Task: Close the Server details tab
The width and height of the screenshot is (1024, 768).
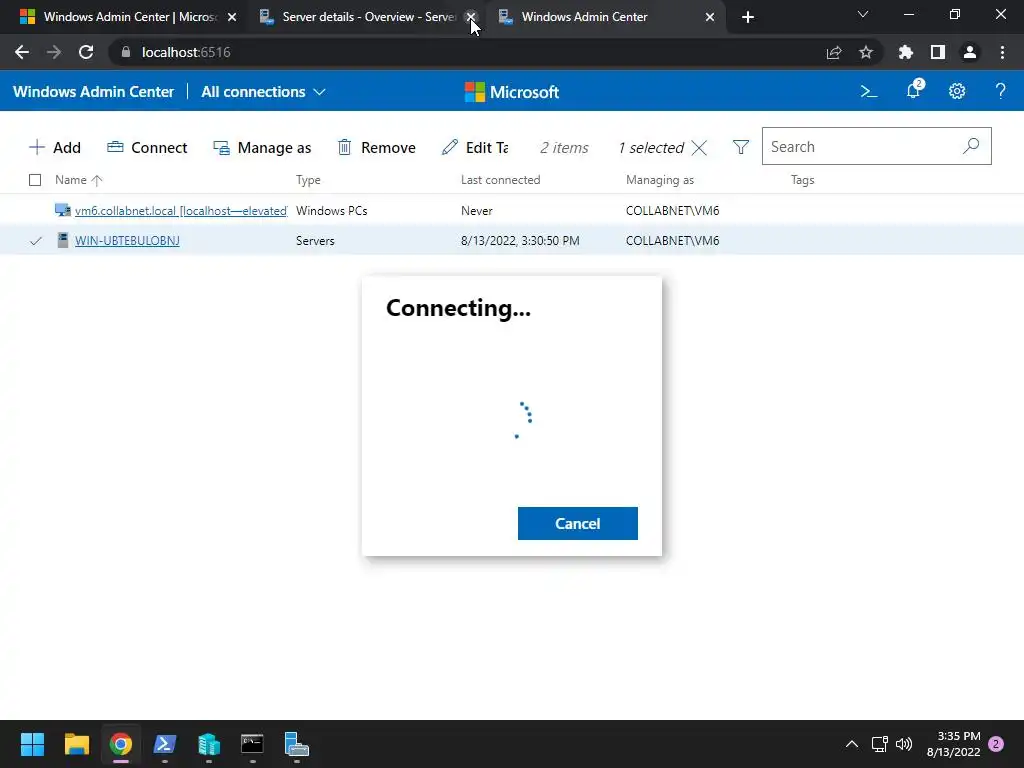Action: [470, 17]
